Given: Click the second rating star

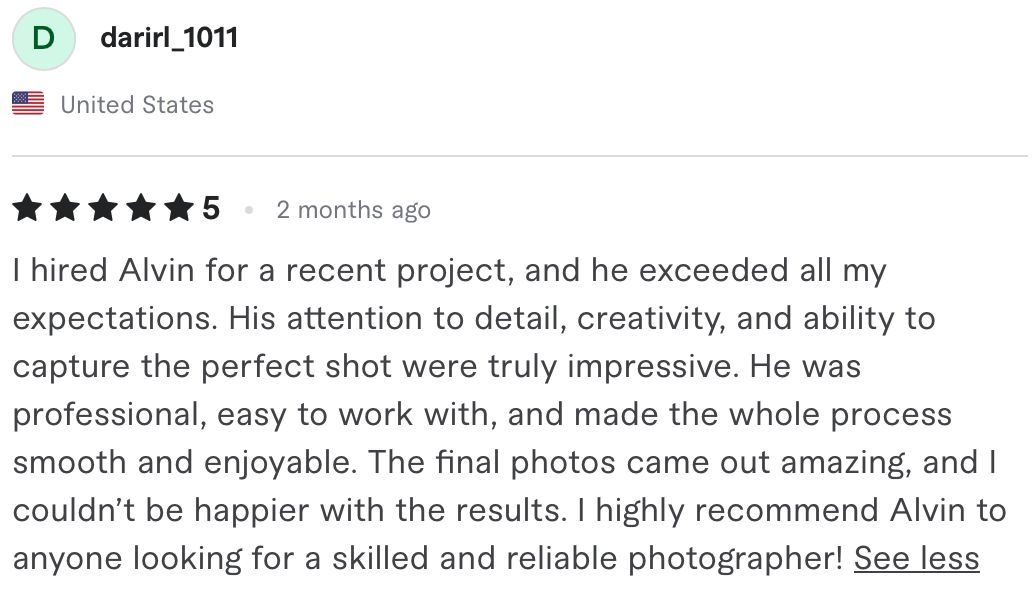Looking at the screenshot, I should 65,208.
